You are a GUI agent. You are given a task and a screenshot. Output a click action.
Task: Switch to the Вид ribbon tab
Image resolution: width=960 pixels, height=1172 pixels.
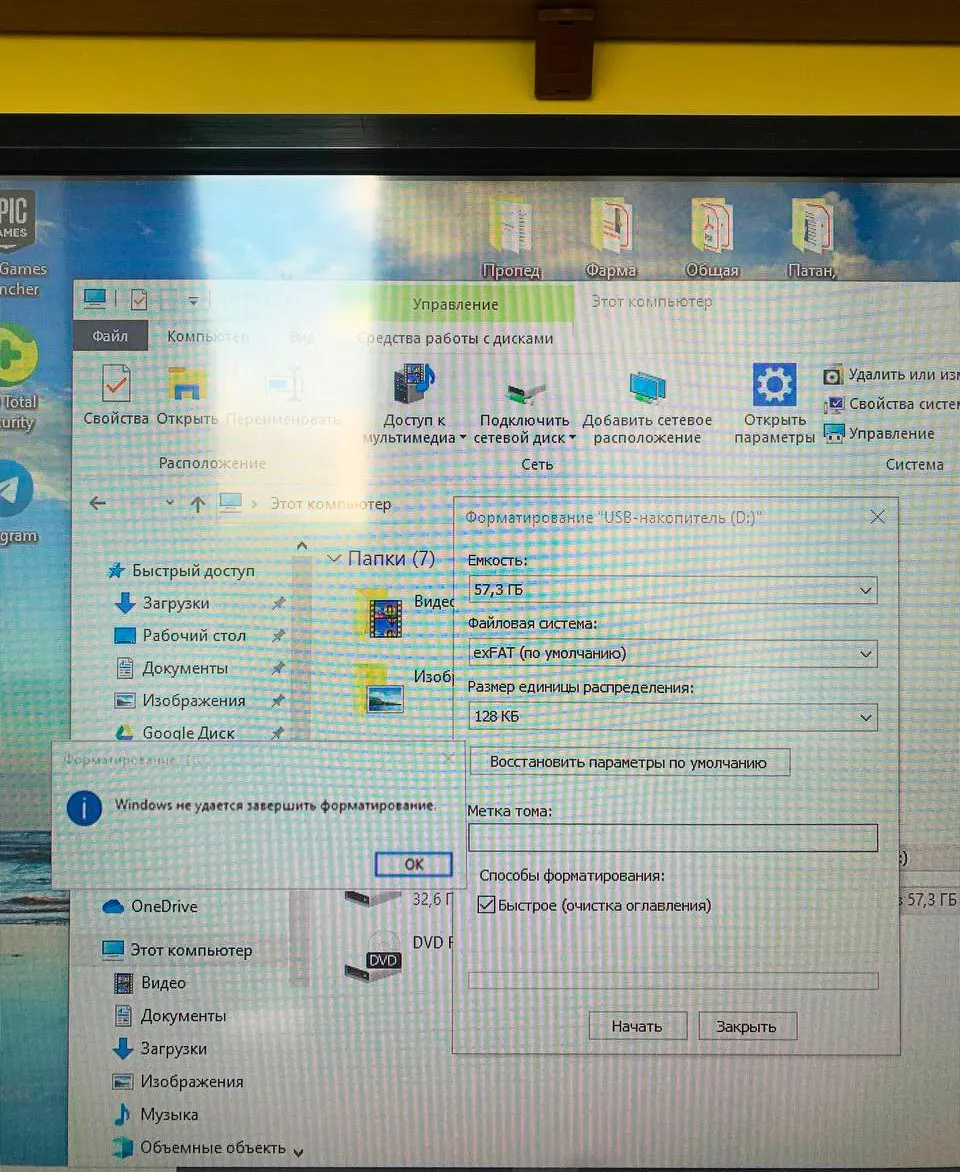(302, 338)
